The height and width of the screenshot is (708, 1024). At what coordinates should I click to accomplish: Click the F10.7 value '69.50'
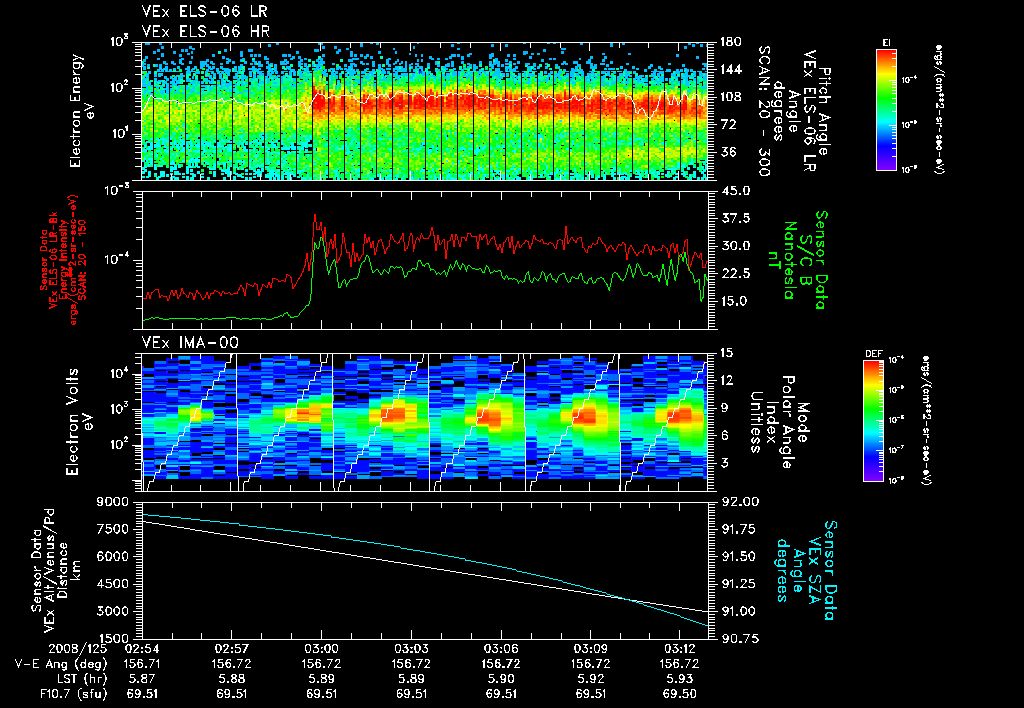[x=680, y=694]
